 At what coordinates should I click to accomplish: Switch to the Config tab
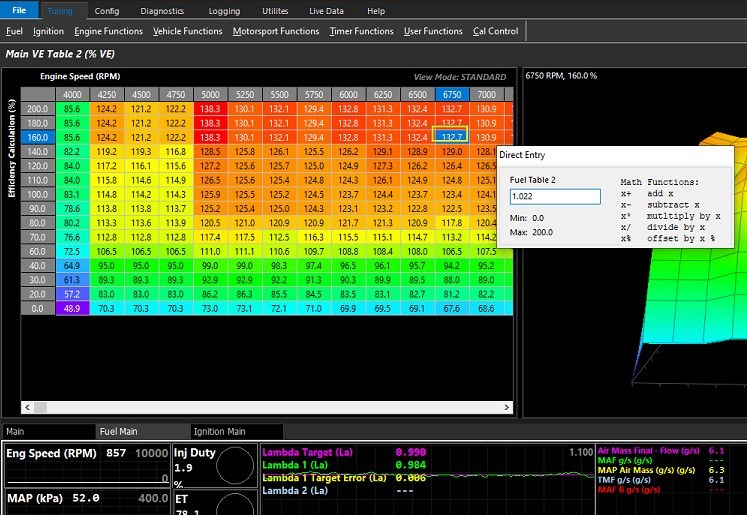(x=105, y=10)
